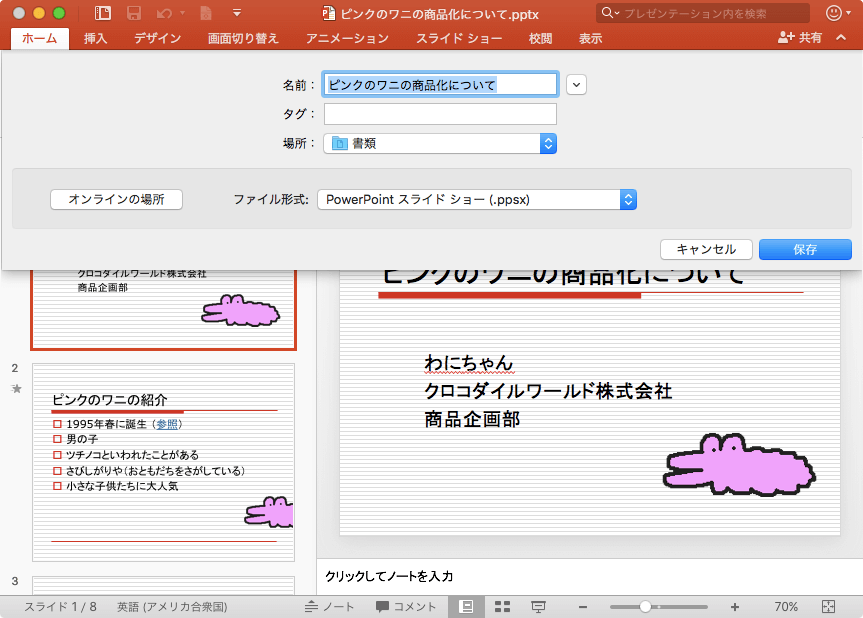Click the pink crocodile image on main slide
The width and height of the screenshot is (863, 618).
[739, 466]
